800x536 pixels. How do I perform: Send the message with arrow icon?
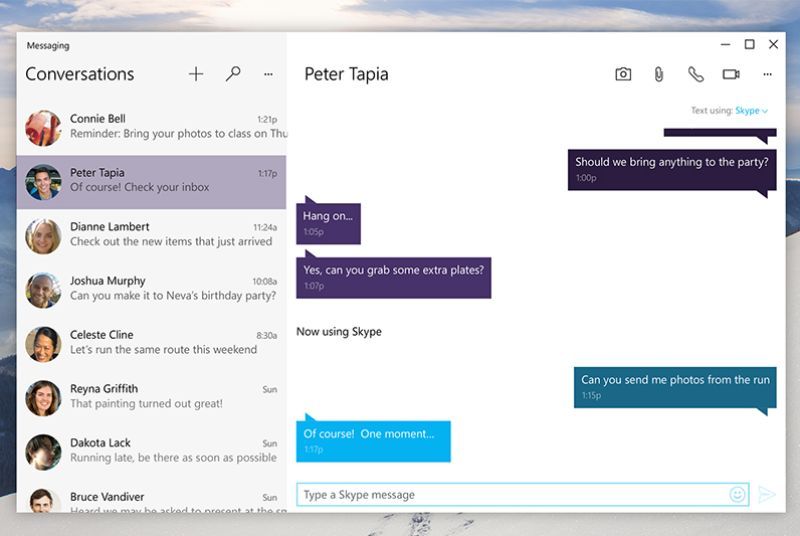767,494
